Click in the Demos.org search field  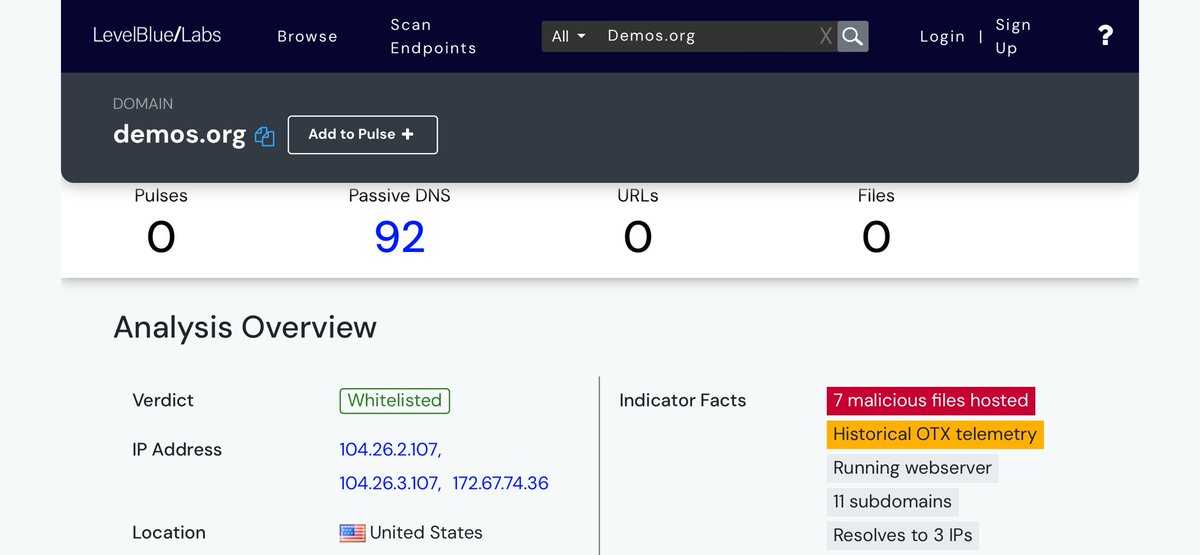coord(705,36)
